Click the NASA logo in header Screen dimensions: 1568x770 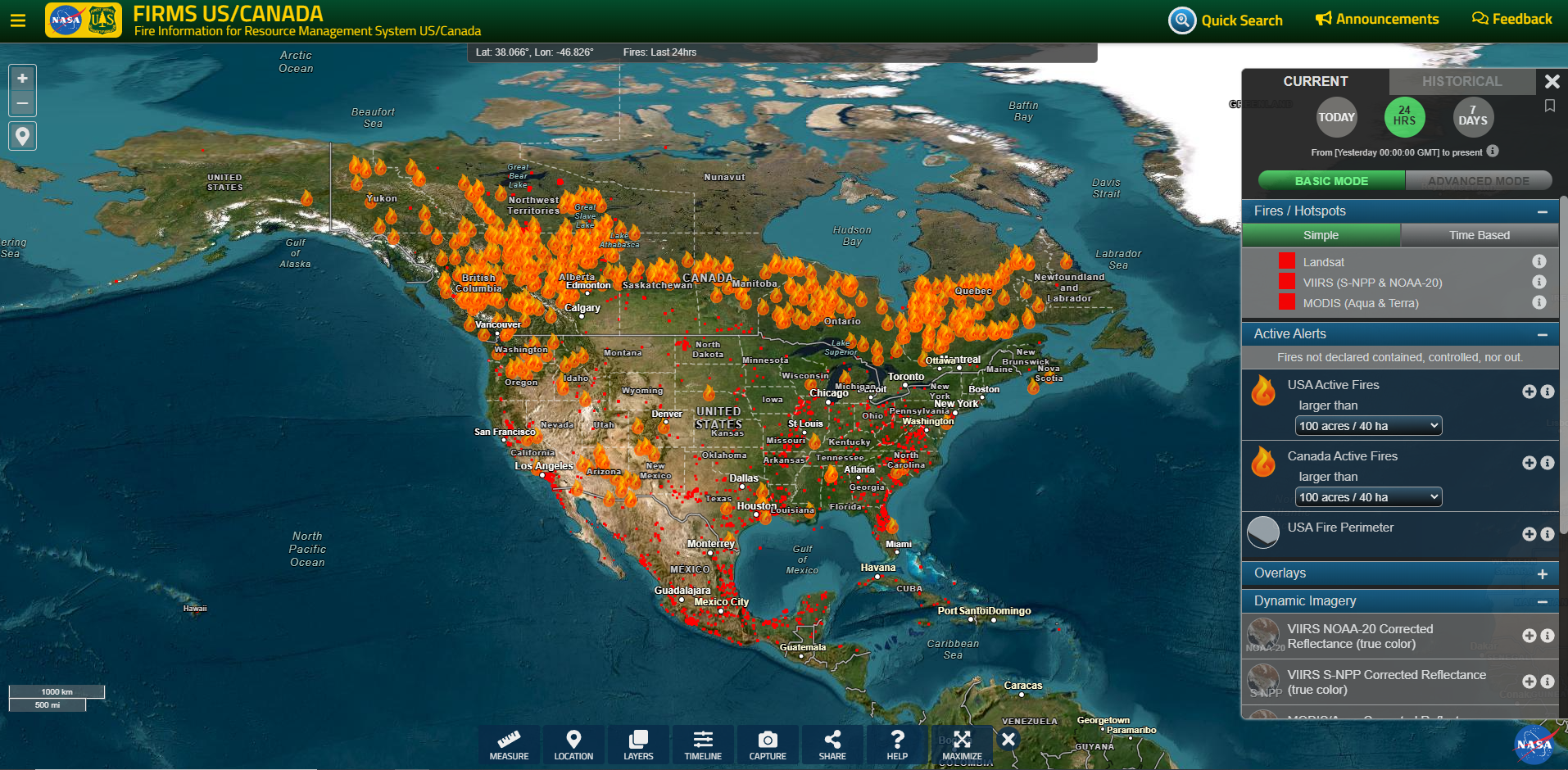point(66,20)
